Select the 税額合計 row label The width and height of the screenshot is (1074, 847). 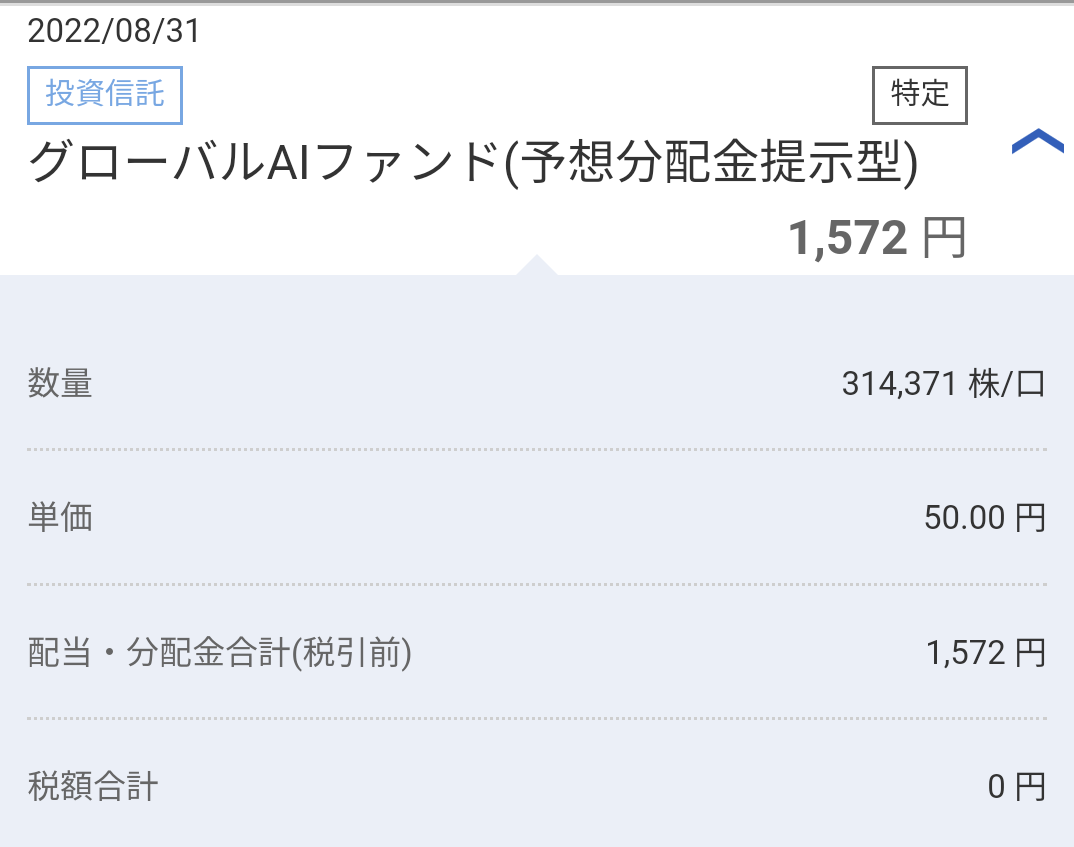point(92,787)
